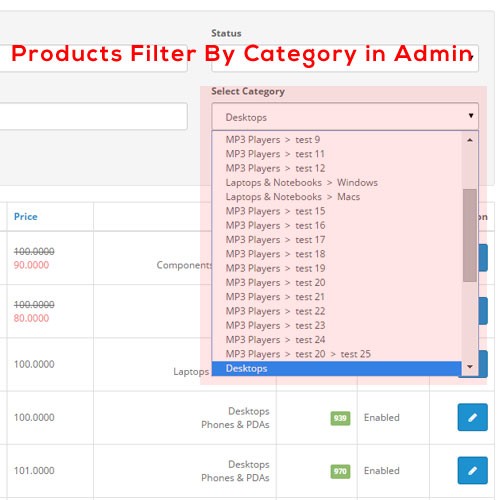Click the 939 quantity badge
This screenshot has width=500, height=500.
(340, 418)
